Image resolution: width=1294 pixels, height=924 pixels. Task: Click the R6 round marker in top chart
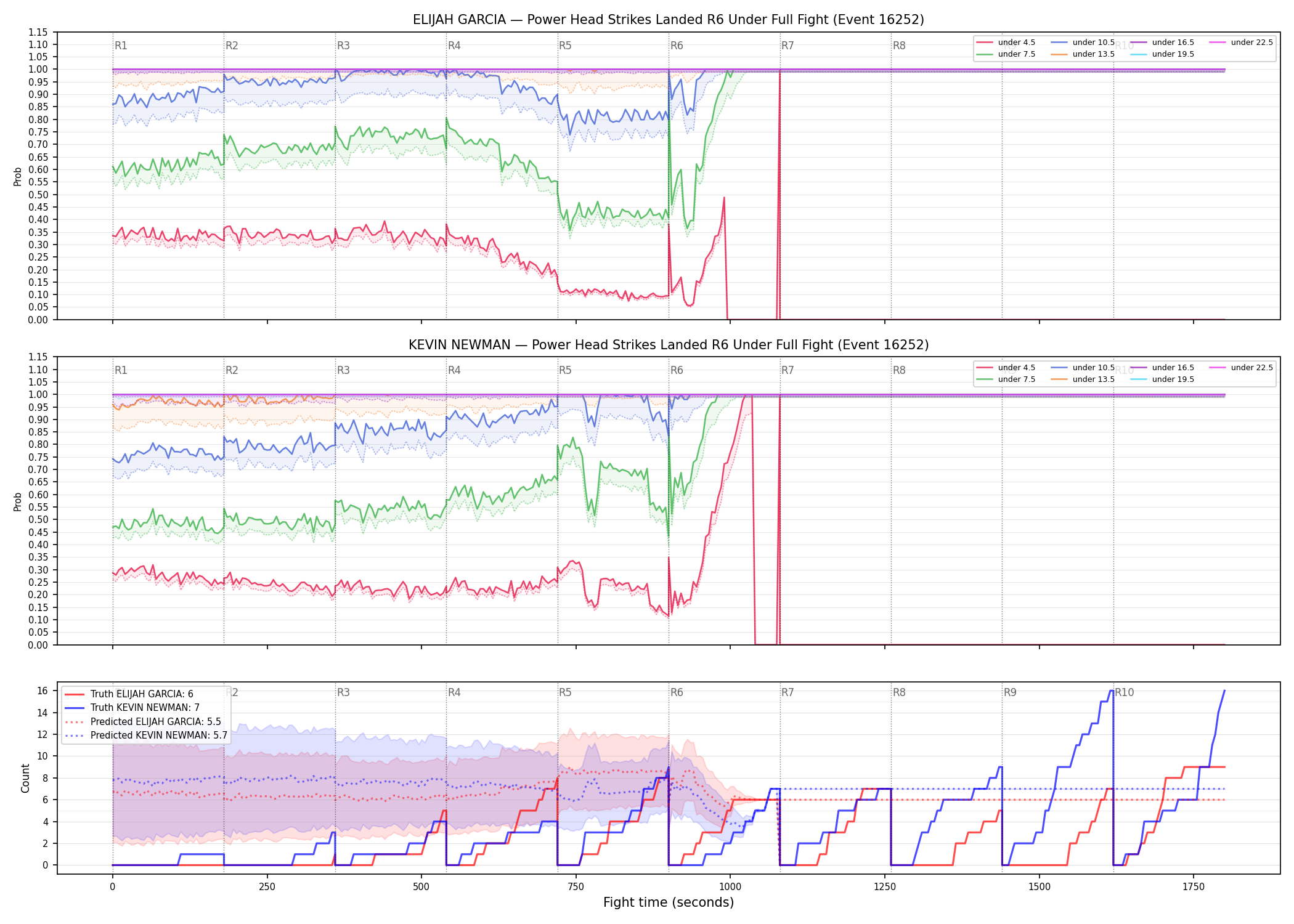[x=677, y=46]
